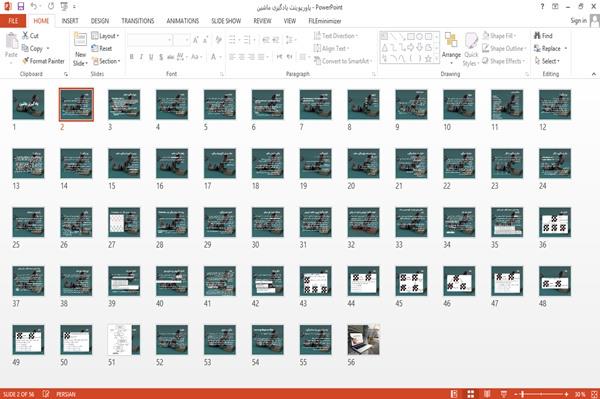Expand the Shape Fill dropdown

tap(499, 36)
